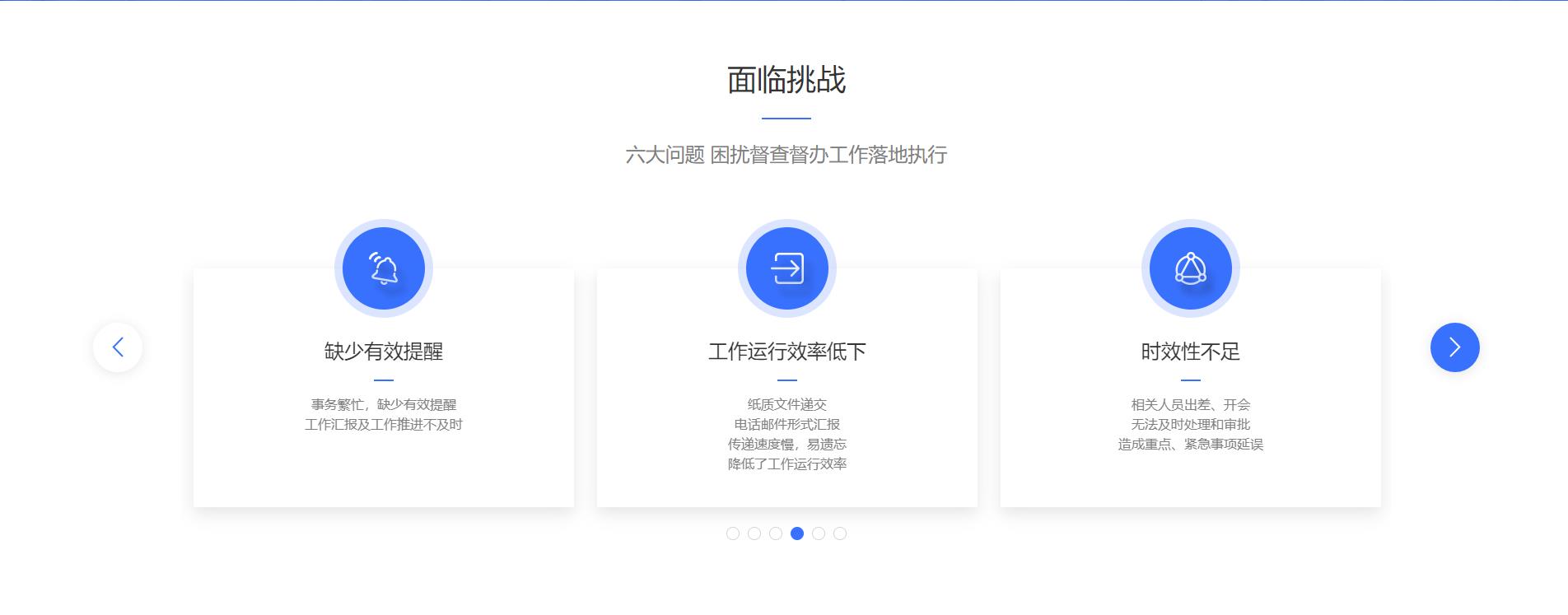This screenshot has height=615, width=1568.
Task: Click the 面临挑战 section heading
Action: [x=786, y=80]
